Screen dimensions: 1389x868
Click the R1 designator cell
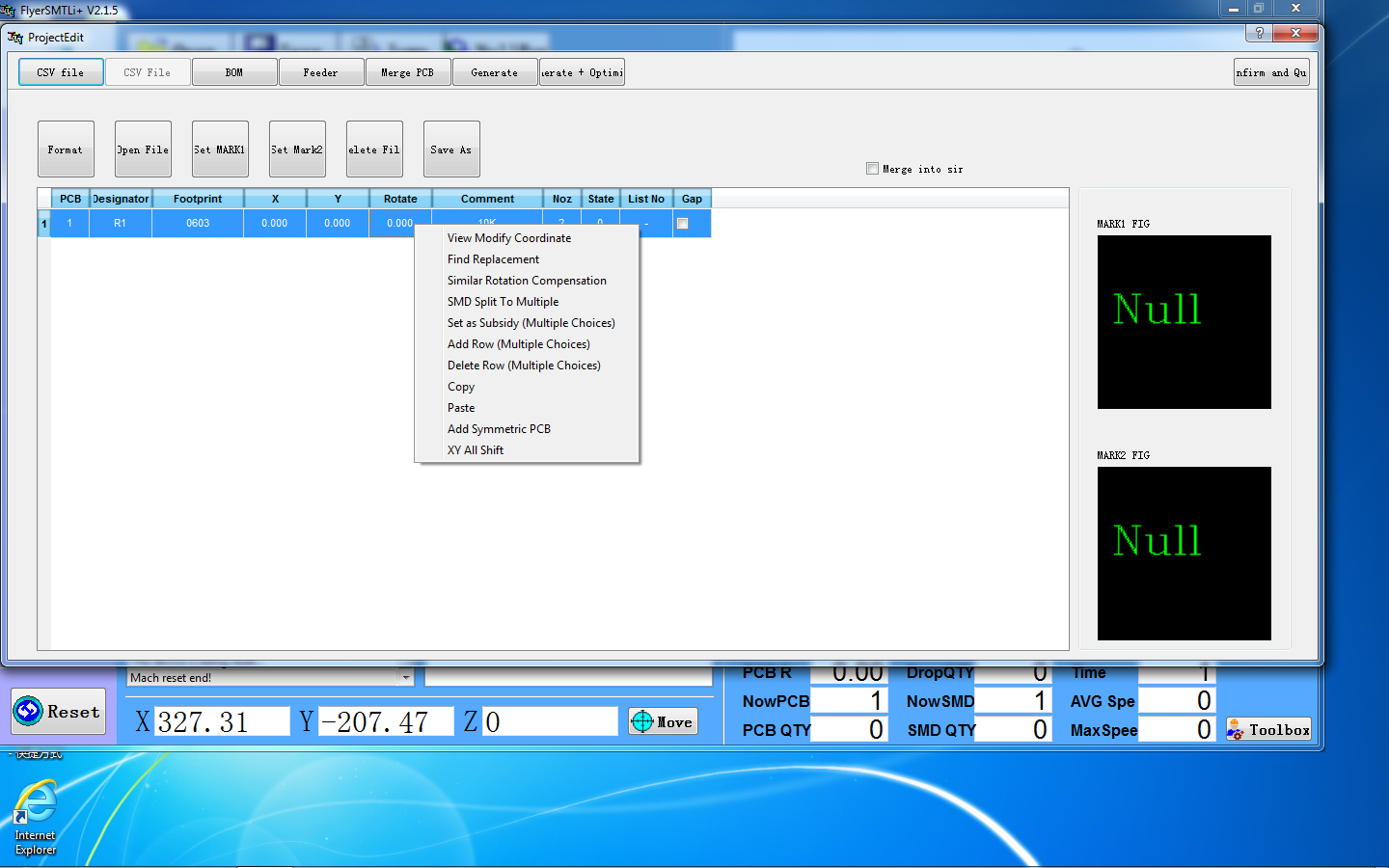click(121, 223)
